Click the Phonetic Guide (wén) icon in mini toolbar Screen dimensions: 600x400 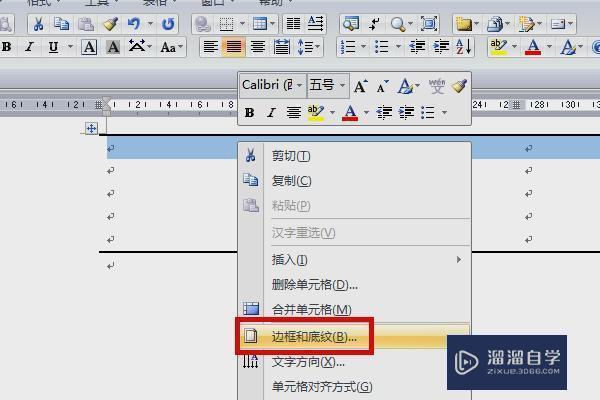(x=437, y=86)
